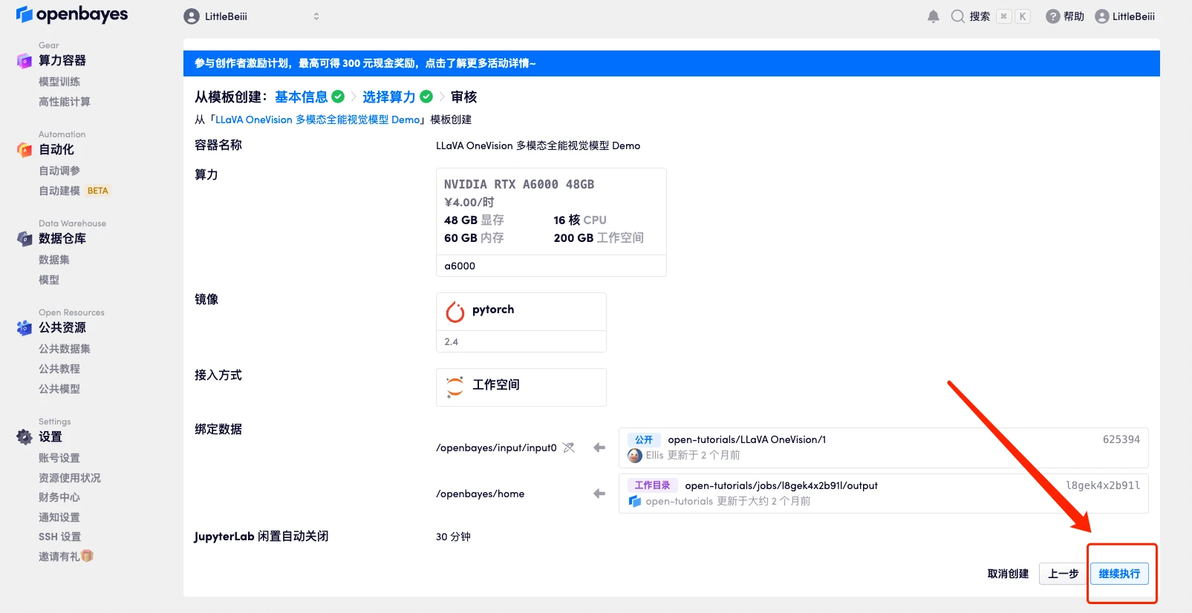Open 高性能计算 in sidebar
Viewport: 1192px width, 613px height.
(65, 101)
